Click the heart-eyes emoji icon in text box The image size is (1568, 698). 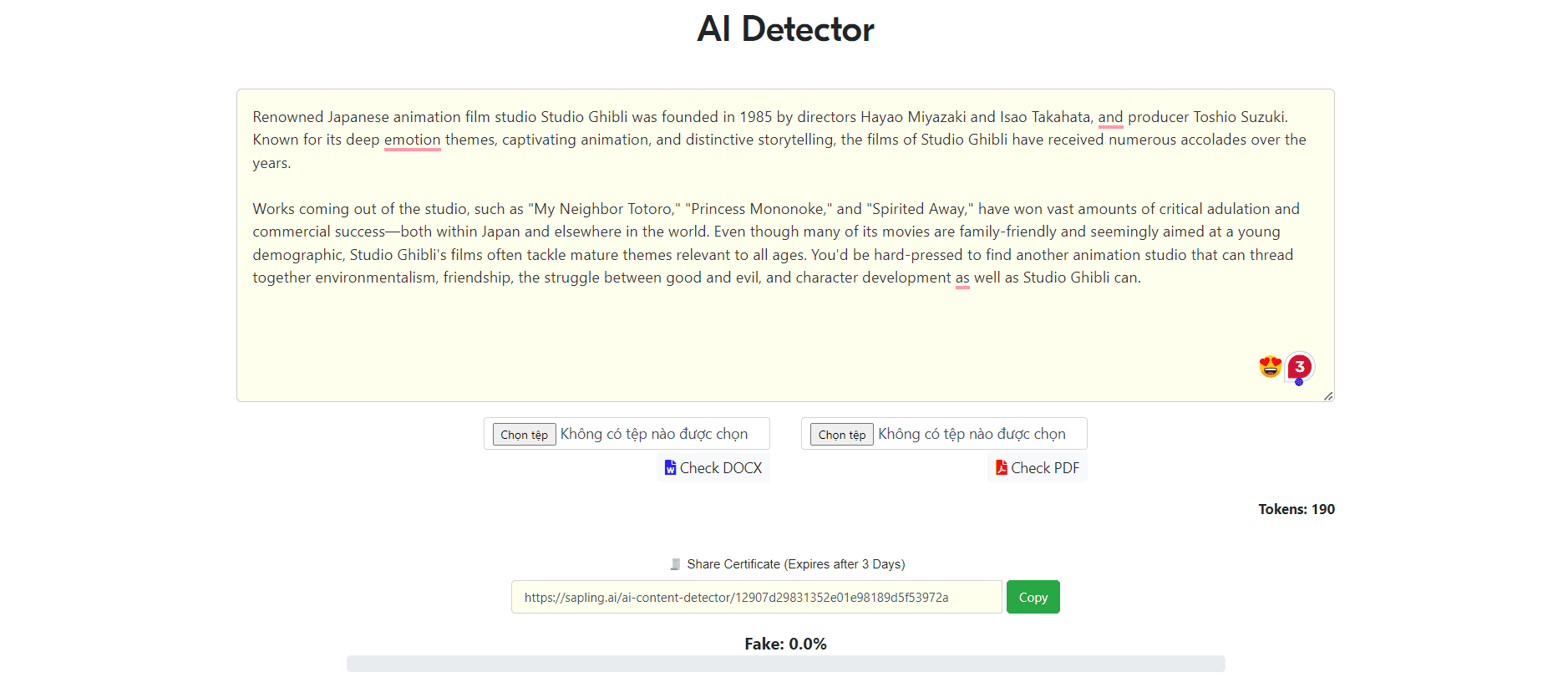tap(1270, 366)
